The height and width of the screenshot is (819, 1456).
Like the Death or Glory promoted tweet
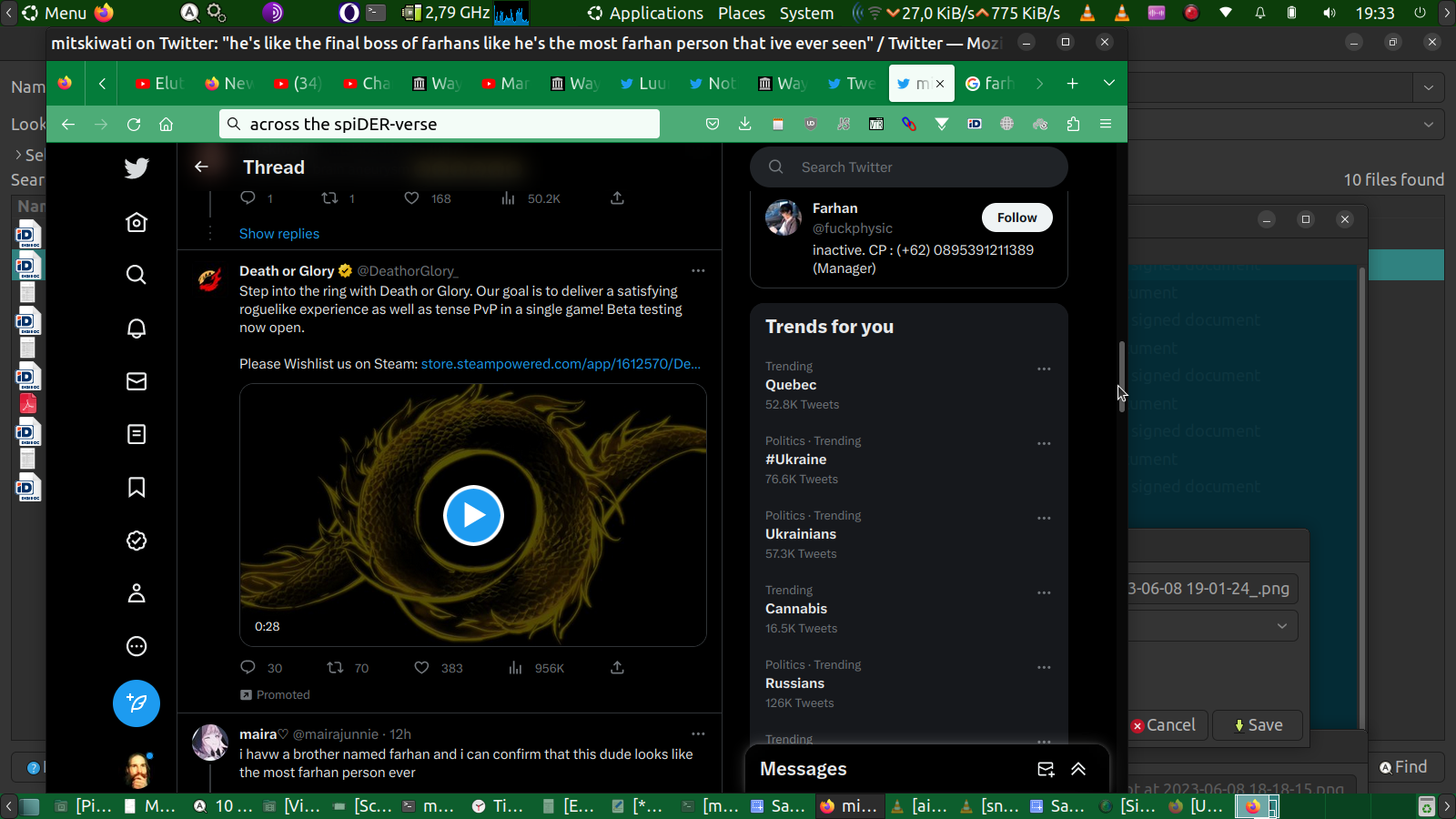coord(421,668)
